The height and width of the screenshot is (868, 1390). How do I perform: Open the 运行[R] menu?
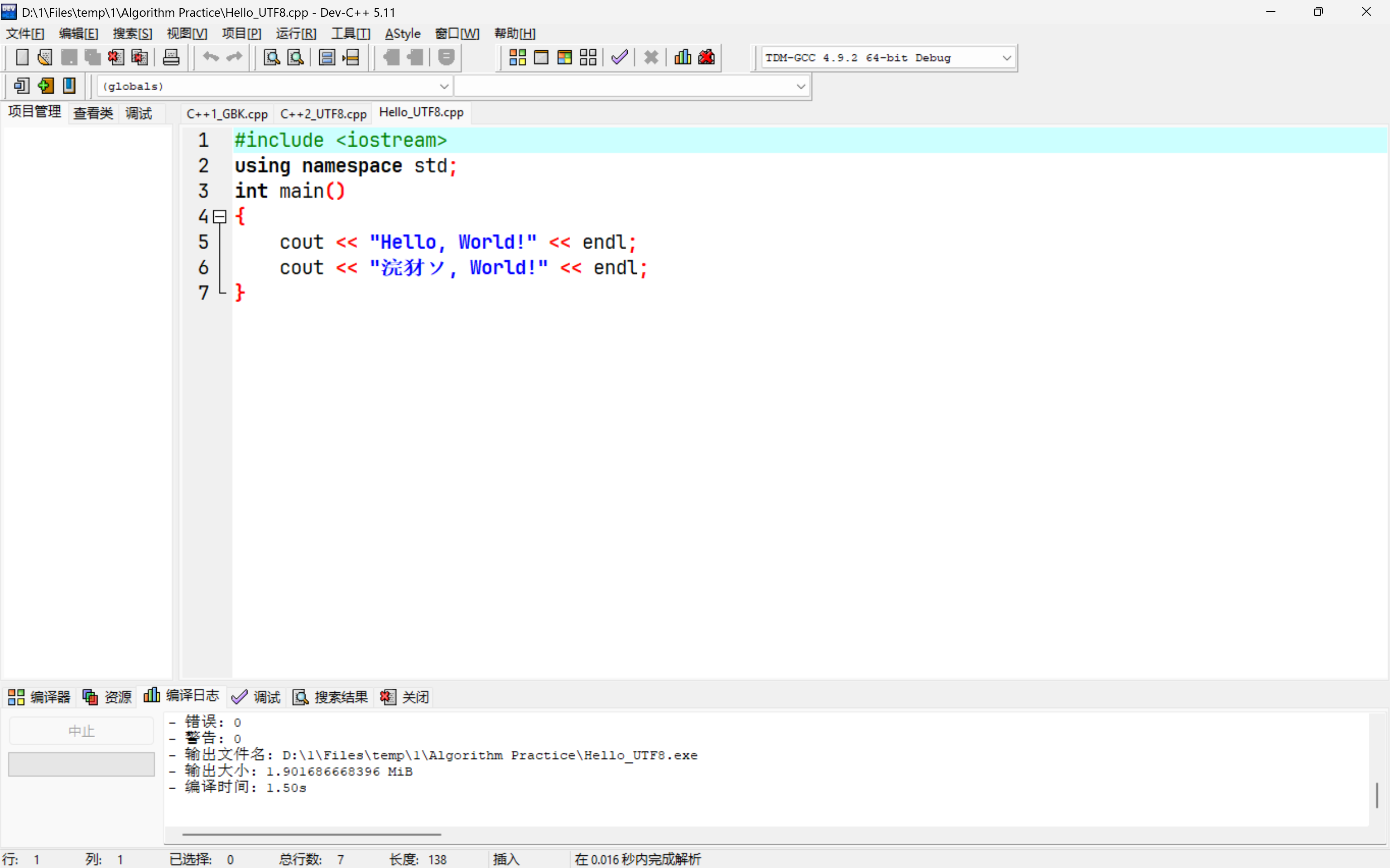(x=296, y=34)
